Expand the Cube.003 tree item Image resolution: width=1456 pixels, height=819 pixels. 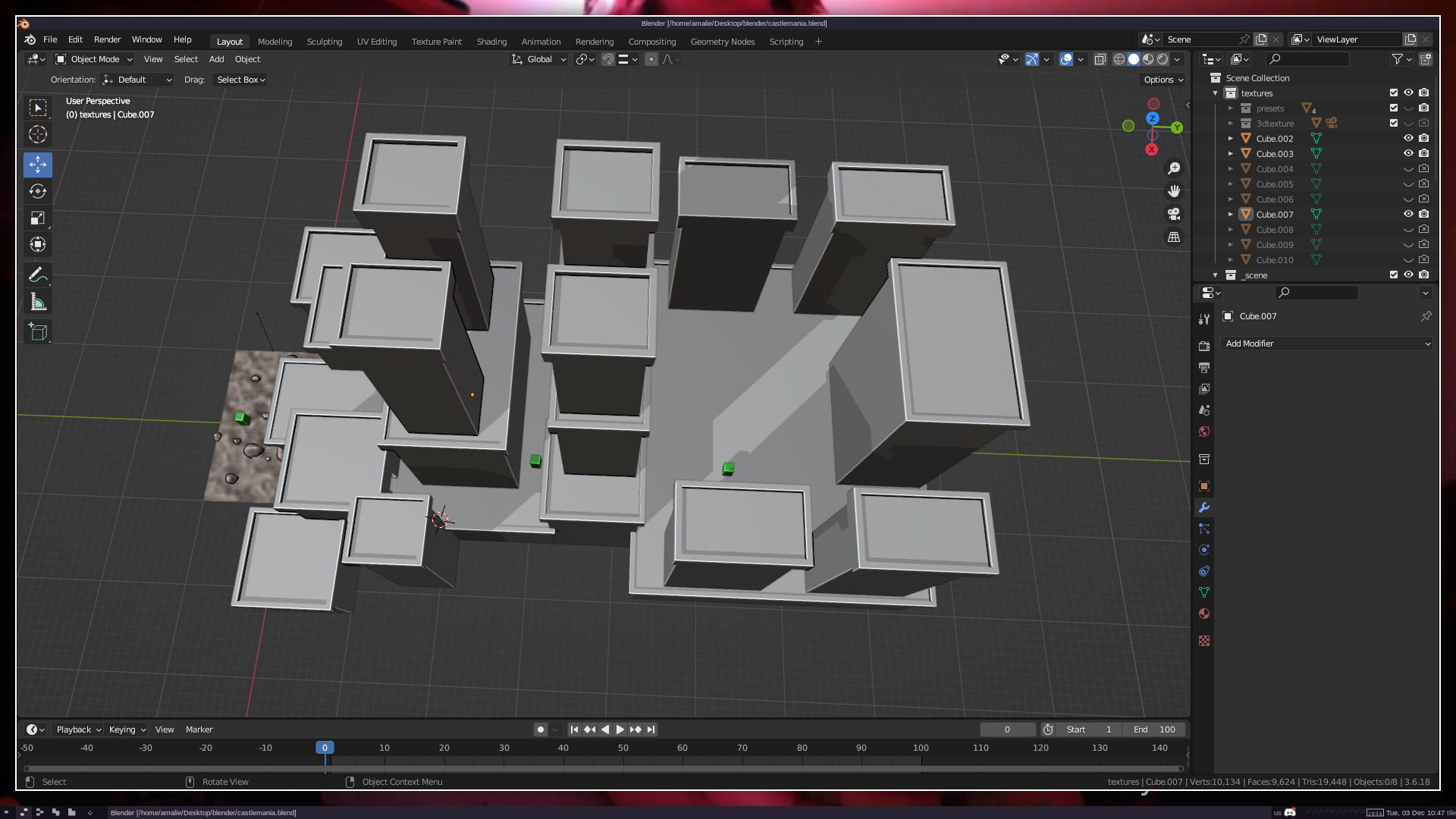coord(1231,154)
